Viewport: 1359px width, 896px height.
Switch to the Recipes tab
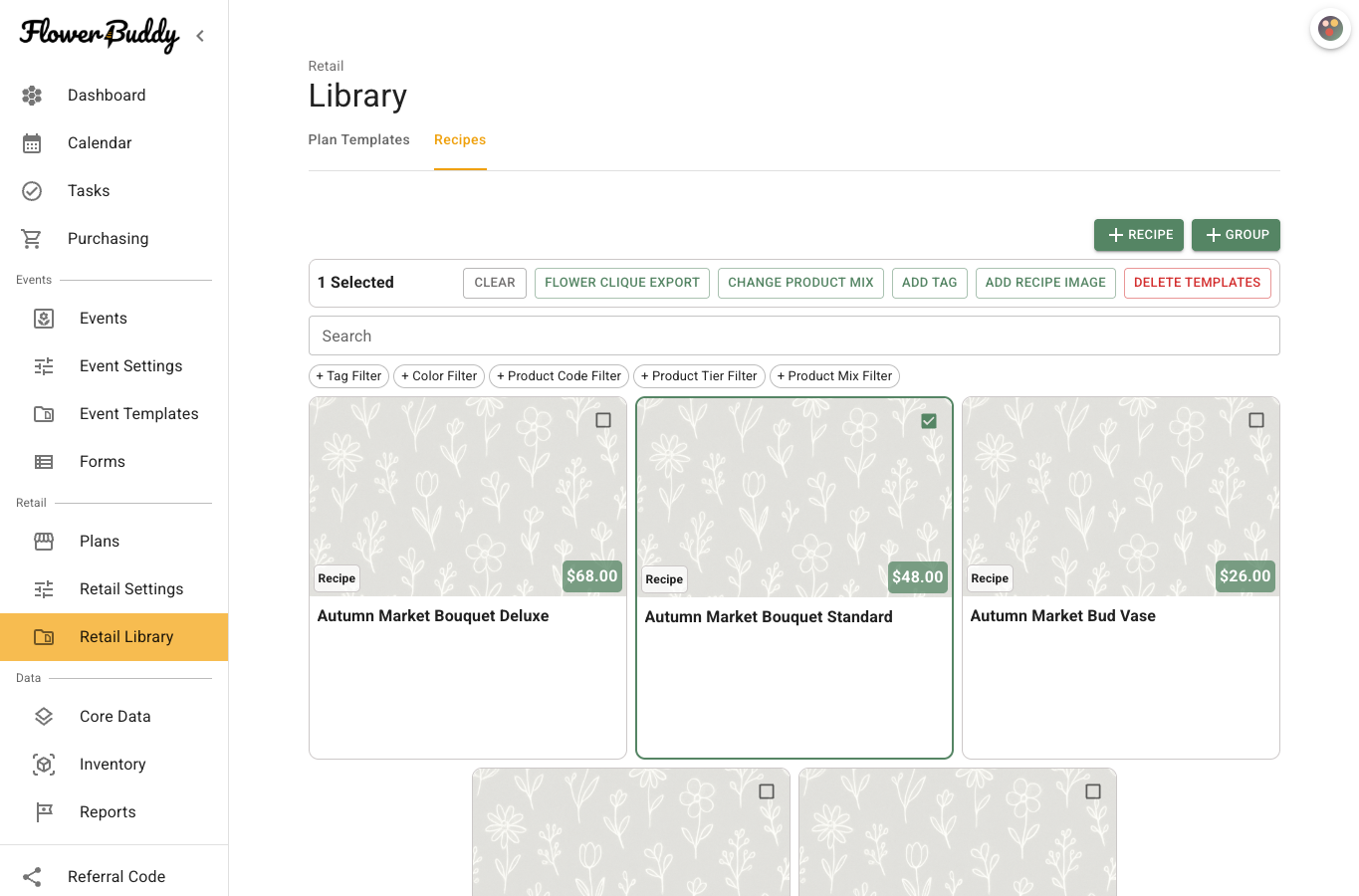pos(460,140)
